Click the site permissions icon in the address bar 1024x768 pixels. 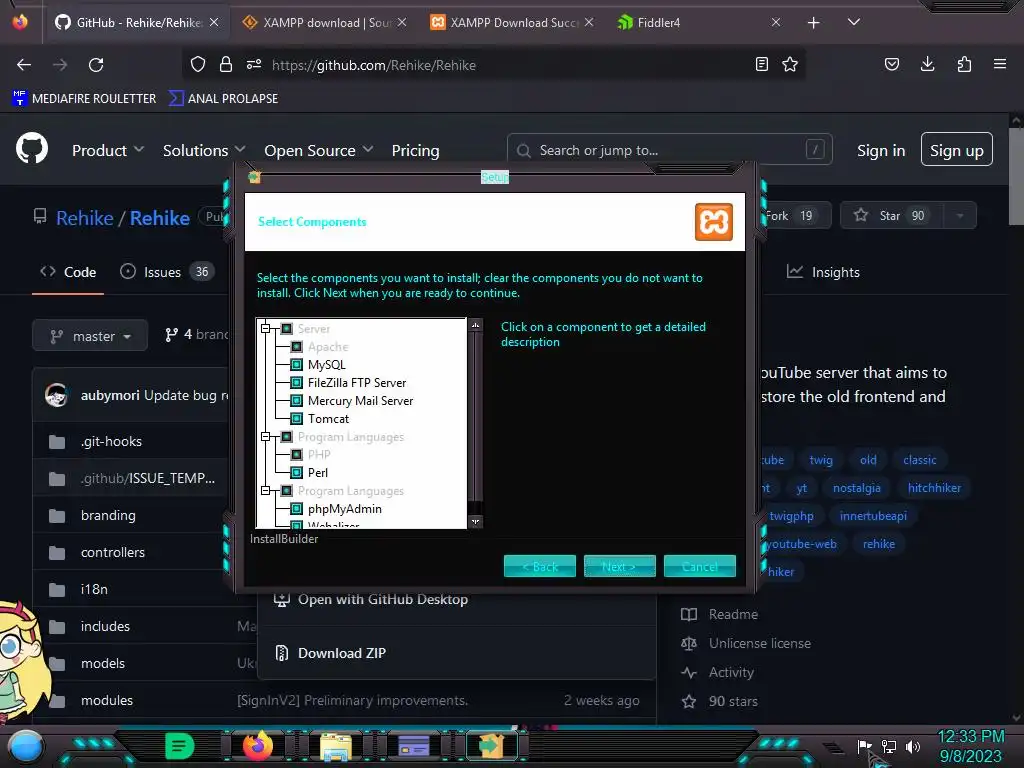coord(254,64)
